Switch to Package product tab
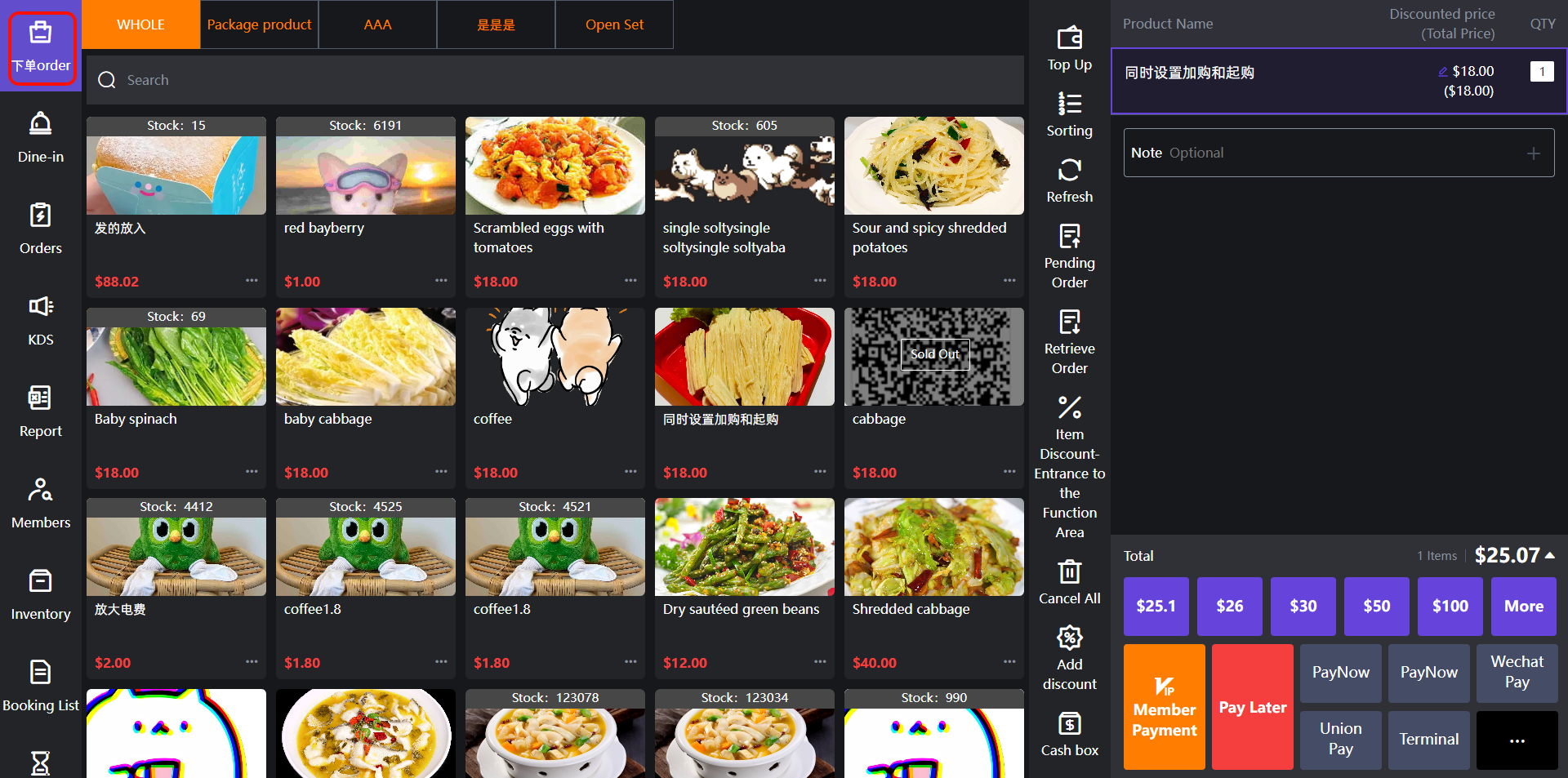 click(x=259, y=24)
